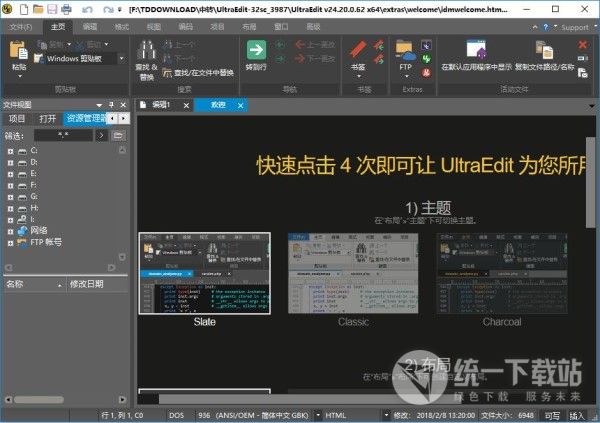600x423 pixels.
Task: Click the red X icon in Active File group
Action: pos(582,45)
